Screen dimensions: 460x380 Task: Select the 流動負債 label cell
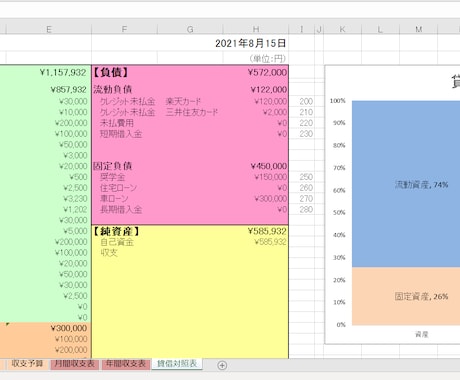tap(113, 89)
